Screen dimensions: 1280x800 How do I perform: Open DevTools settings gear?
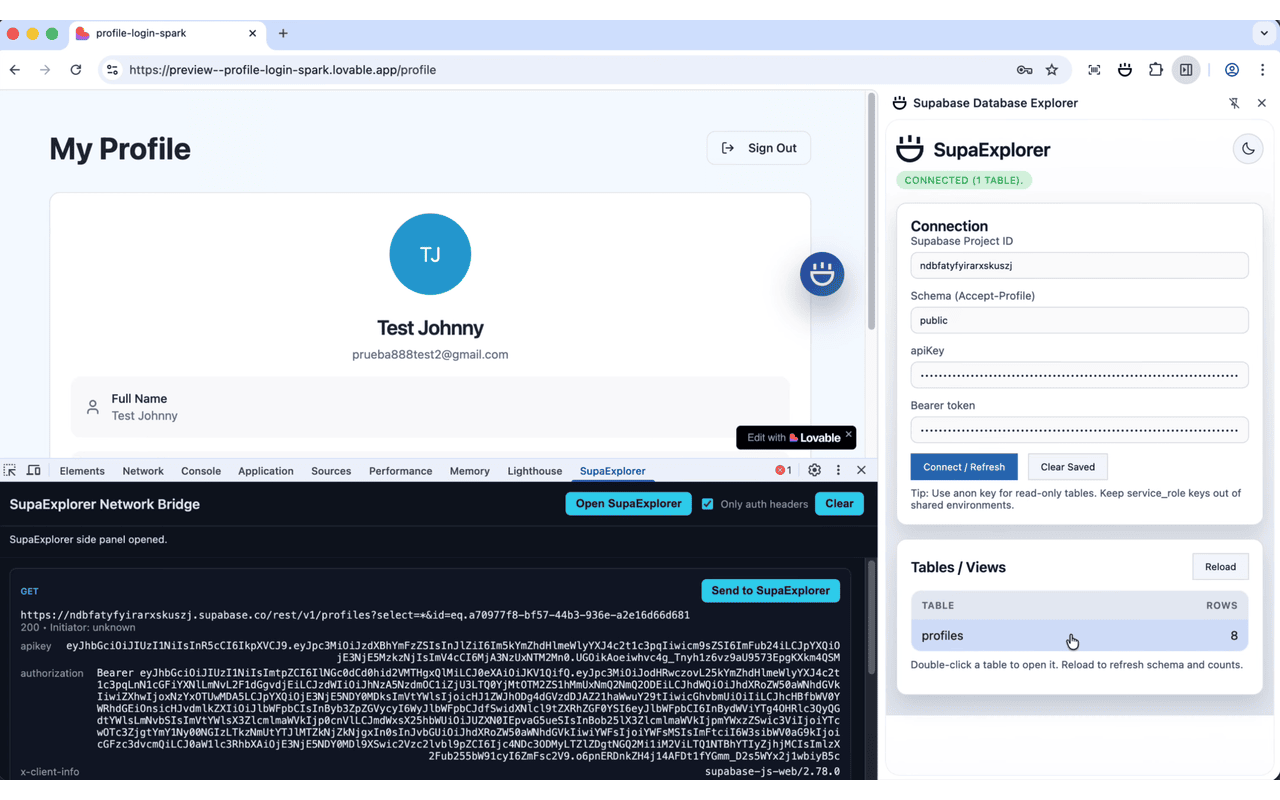pos(814,470)
